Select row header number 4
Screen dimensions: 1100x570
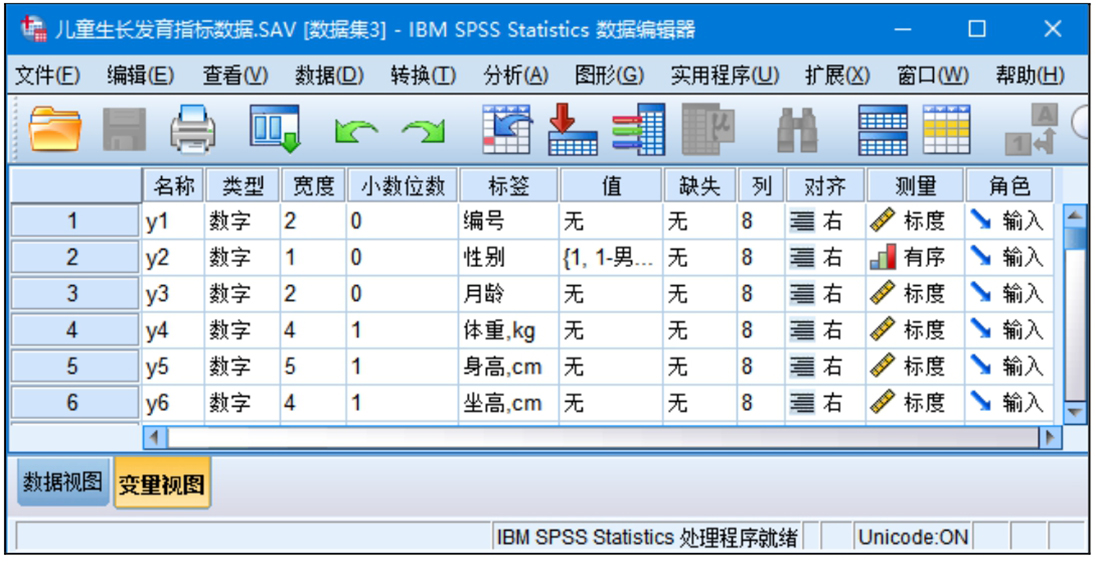click(72, 331)
